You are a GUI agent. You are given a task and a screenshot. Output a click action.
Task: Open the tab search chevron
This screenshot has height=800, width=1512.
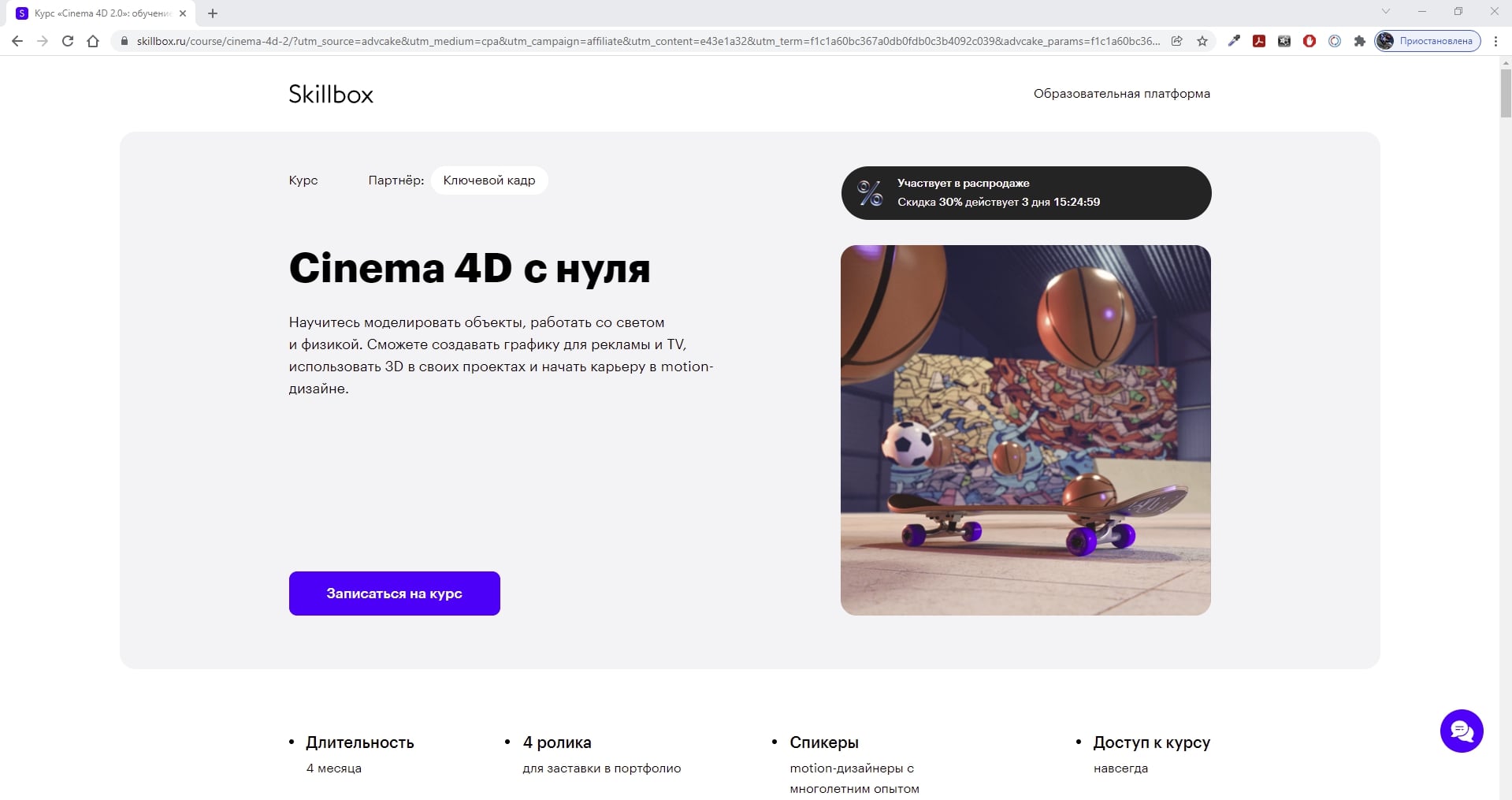[x=1386, y=12]
